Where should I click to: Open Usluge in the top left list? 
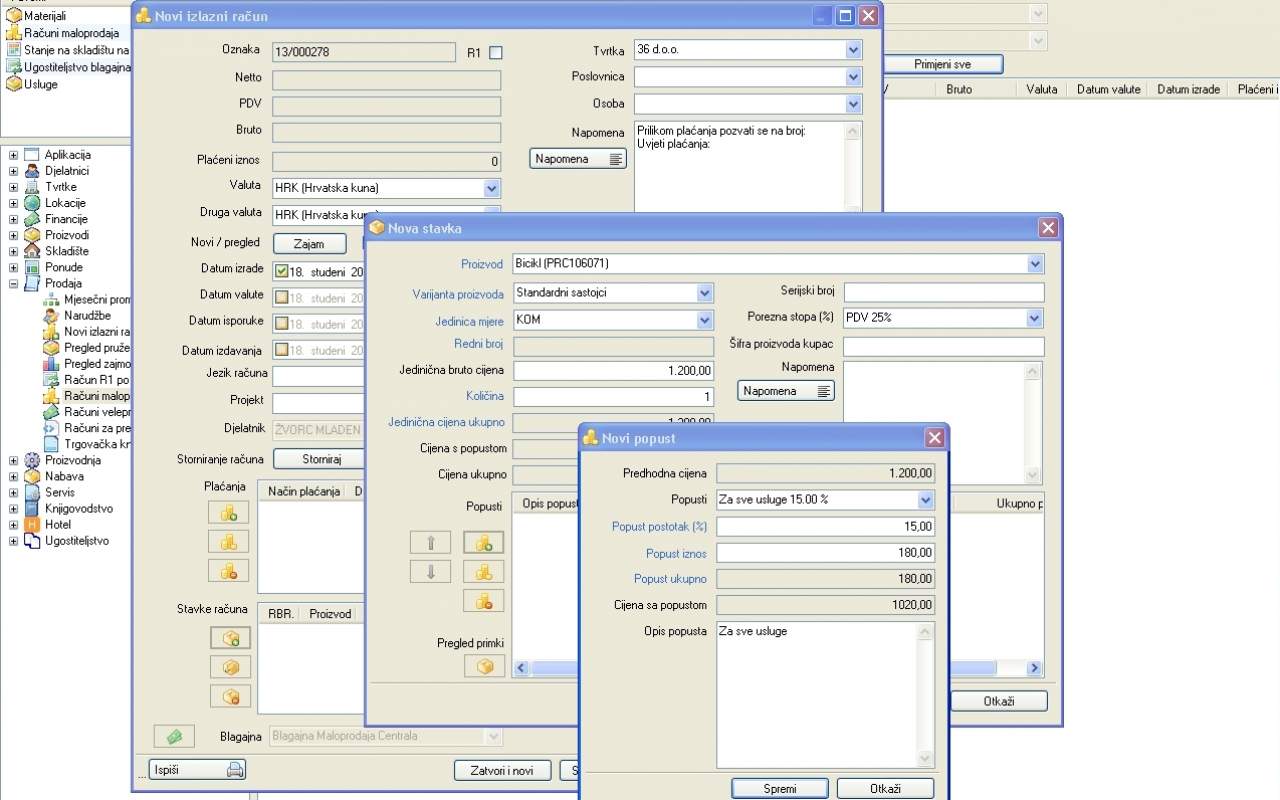click(40, 84)
